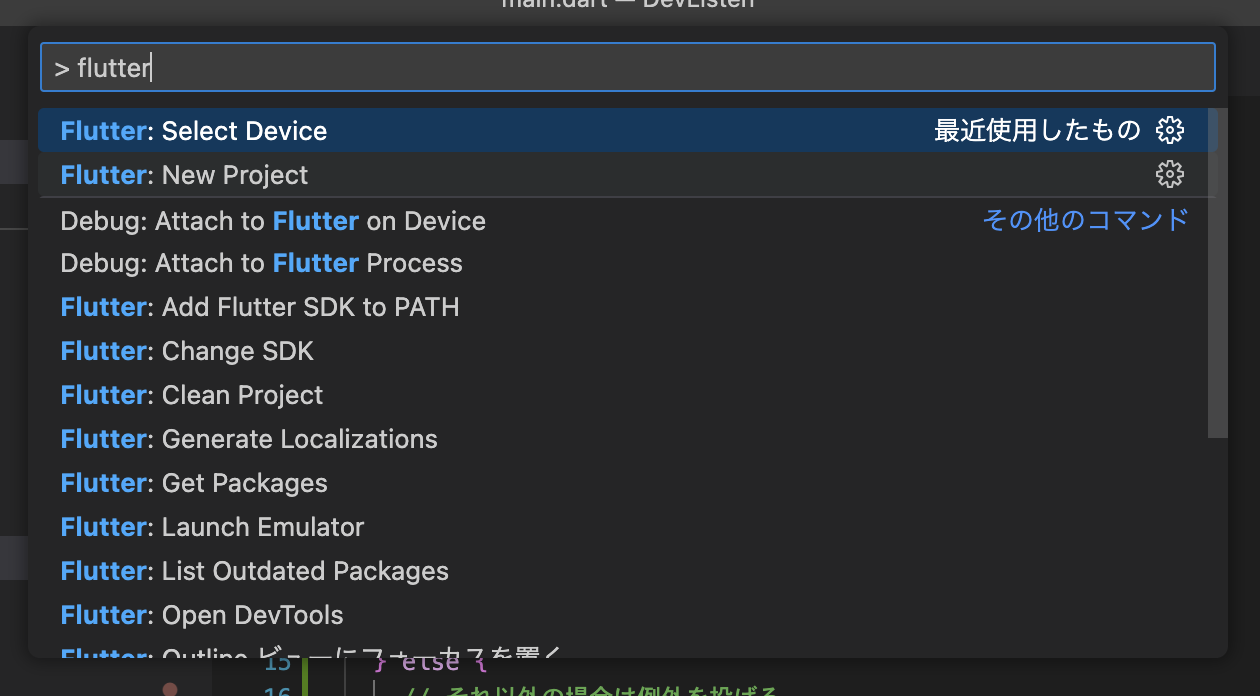1260x696 pixels.
Task: Run Debug: Attach to Flutter Process
Action: coord(262,264)
